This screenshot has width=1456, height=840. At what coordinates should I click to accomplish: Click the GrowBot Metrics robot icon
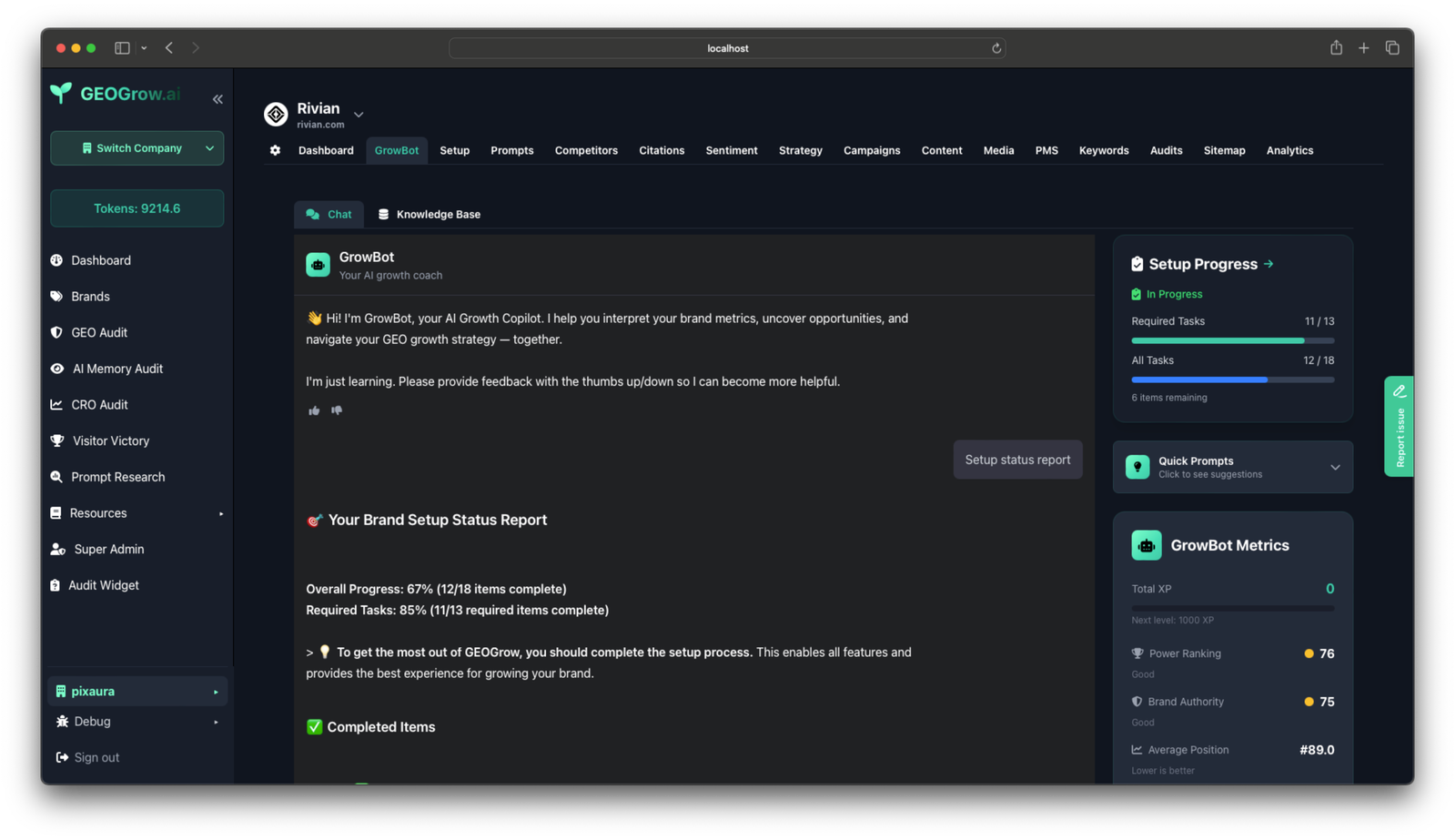[x=1146, y=545]
